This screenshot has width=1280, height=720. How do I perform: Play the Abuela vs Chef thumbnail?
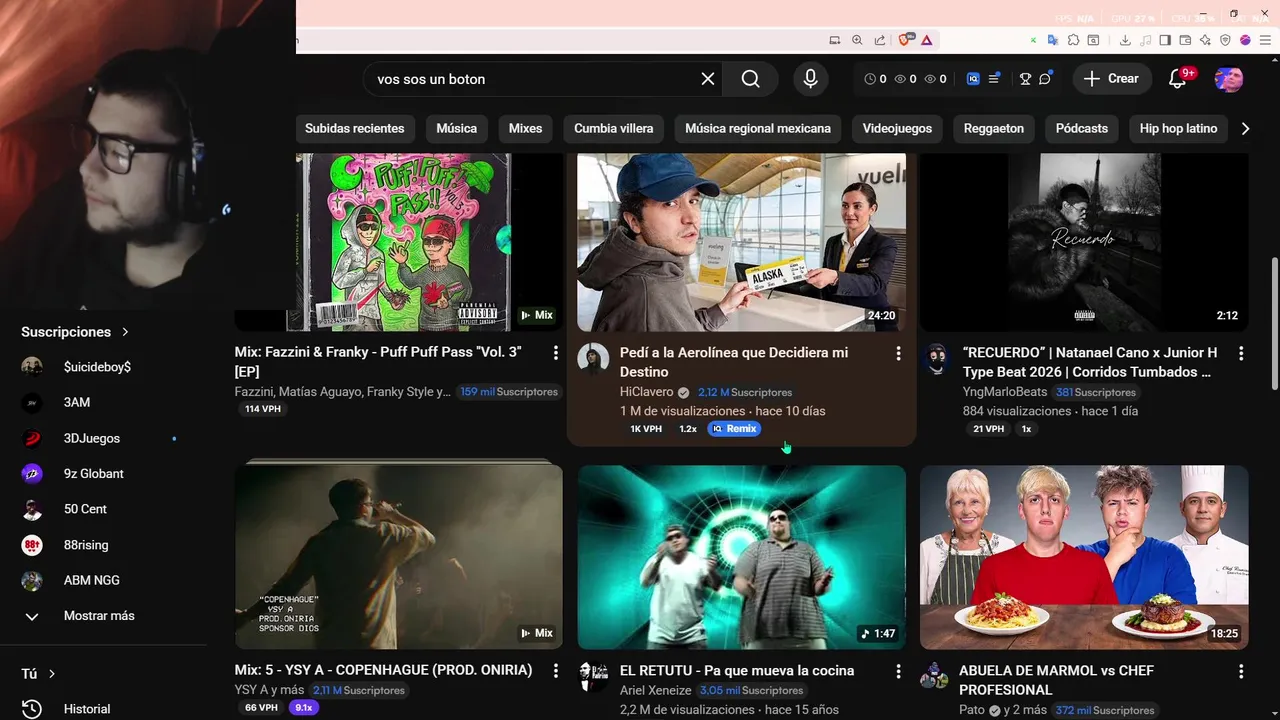click(x=1084, y=557)
